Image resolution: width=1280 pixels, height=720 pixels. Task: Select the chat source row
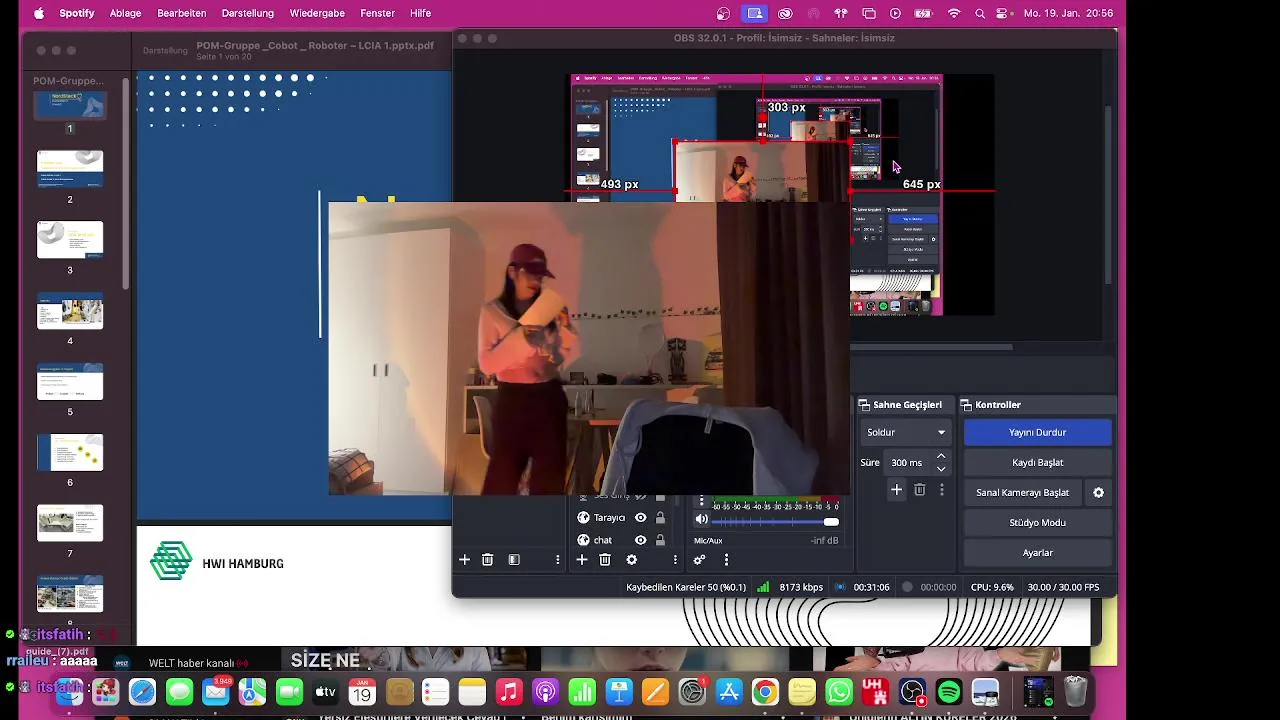coord(620,540)
